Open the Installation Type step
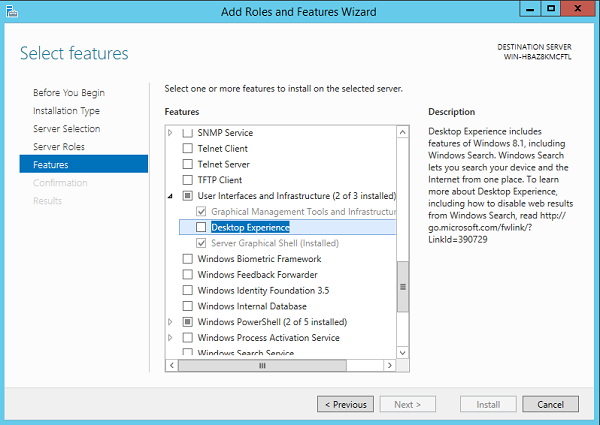 coord(66,111)
